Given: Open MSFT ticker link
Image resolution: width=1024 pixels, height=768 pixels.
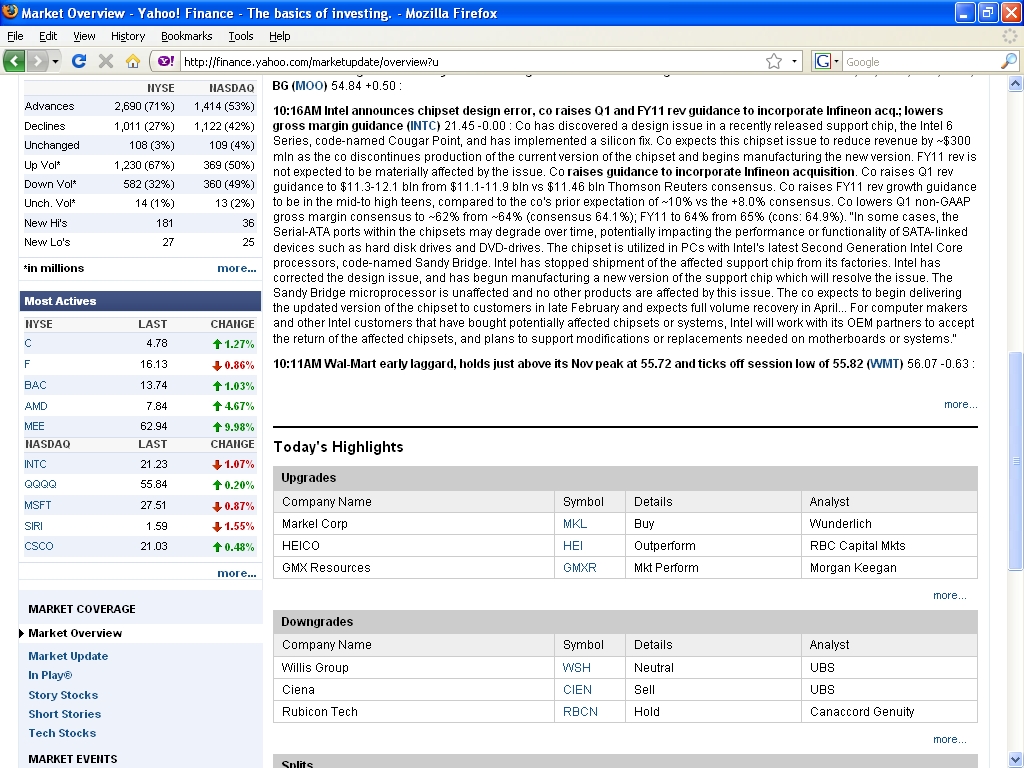Looking at the screenshot, I should pos(38,505).
